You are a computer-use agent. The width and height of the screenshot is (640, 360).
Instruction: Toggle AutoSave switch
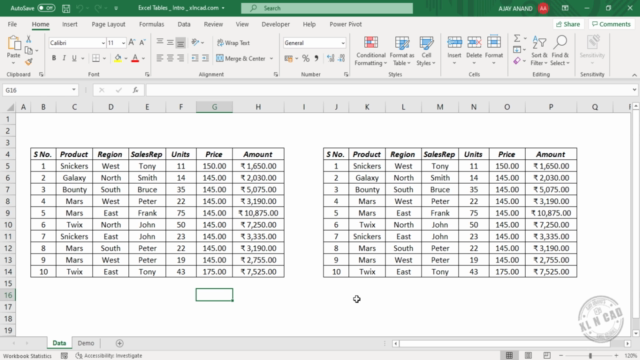[46, 8]
